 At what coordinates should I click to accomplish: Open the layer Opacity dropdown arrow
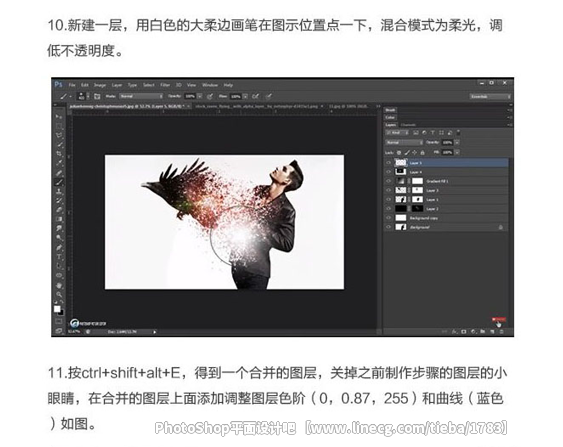[x=457, y=143]
